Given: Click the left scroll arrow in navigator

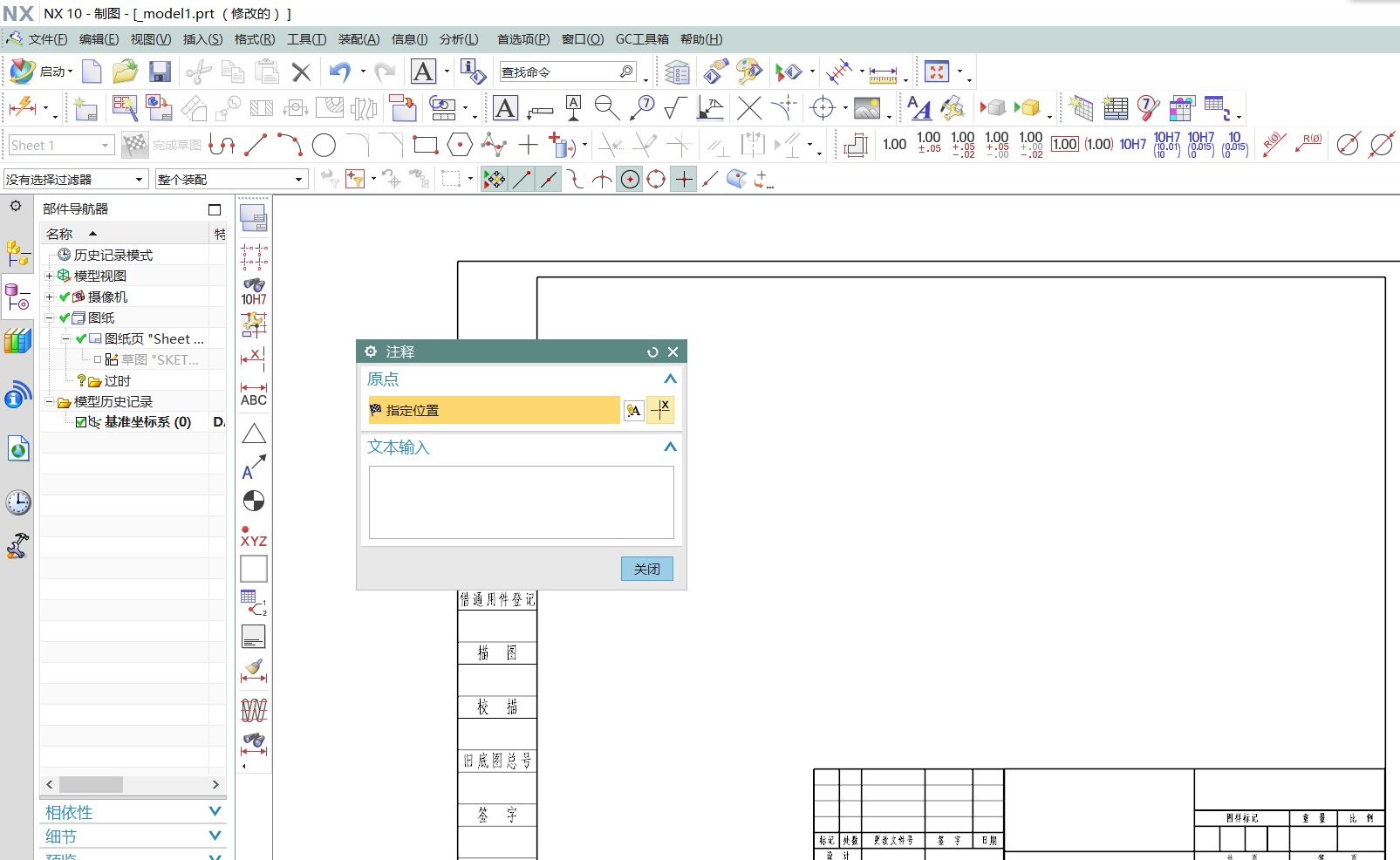Looking at the screenshot, I should [x=50, y=784].
